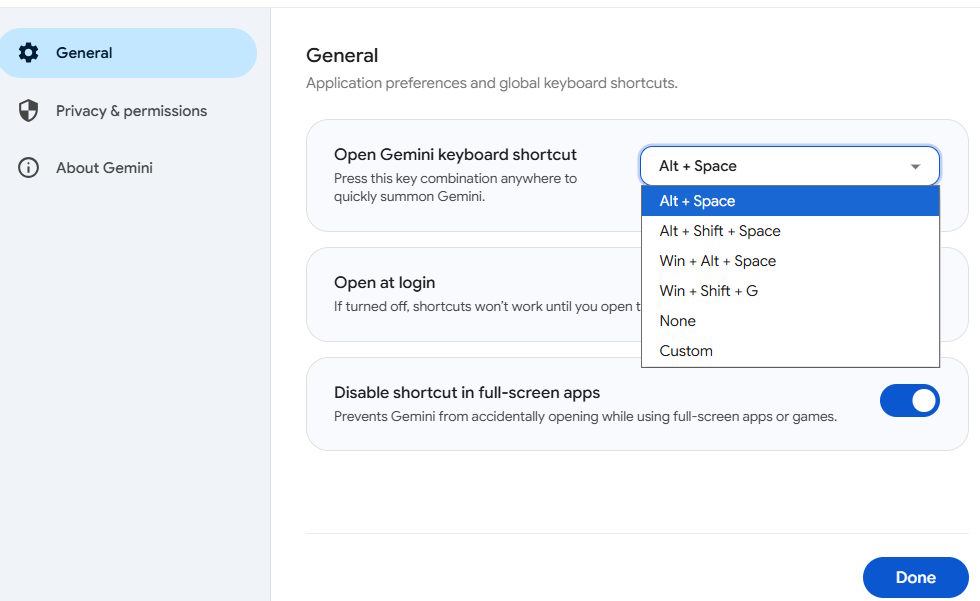The height and width of the screenshot is (601, 980).
Task: Click the About Gemini info icon
Action: [x=28, y=167]
